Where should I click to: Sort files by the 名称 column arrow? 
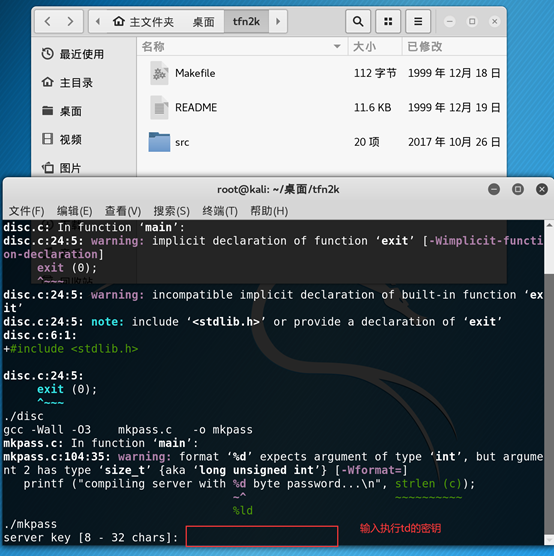coord(337,46)
